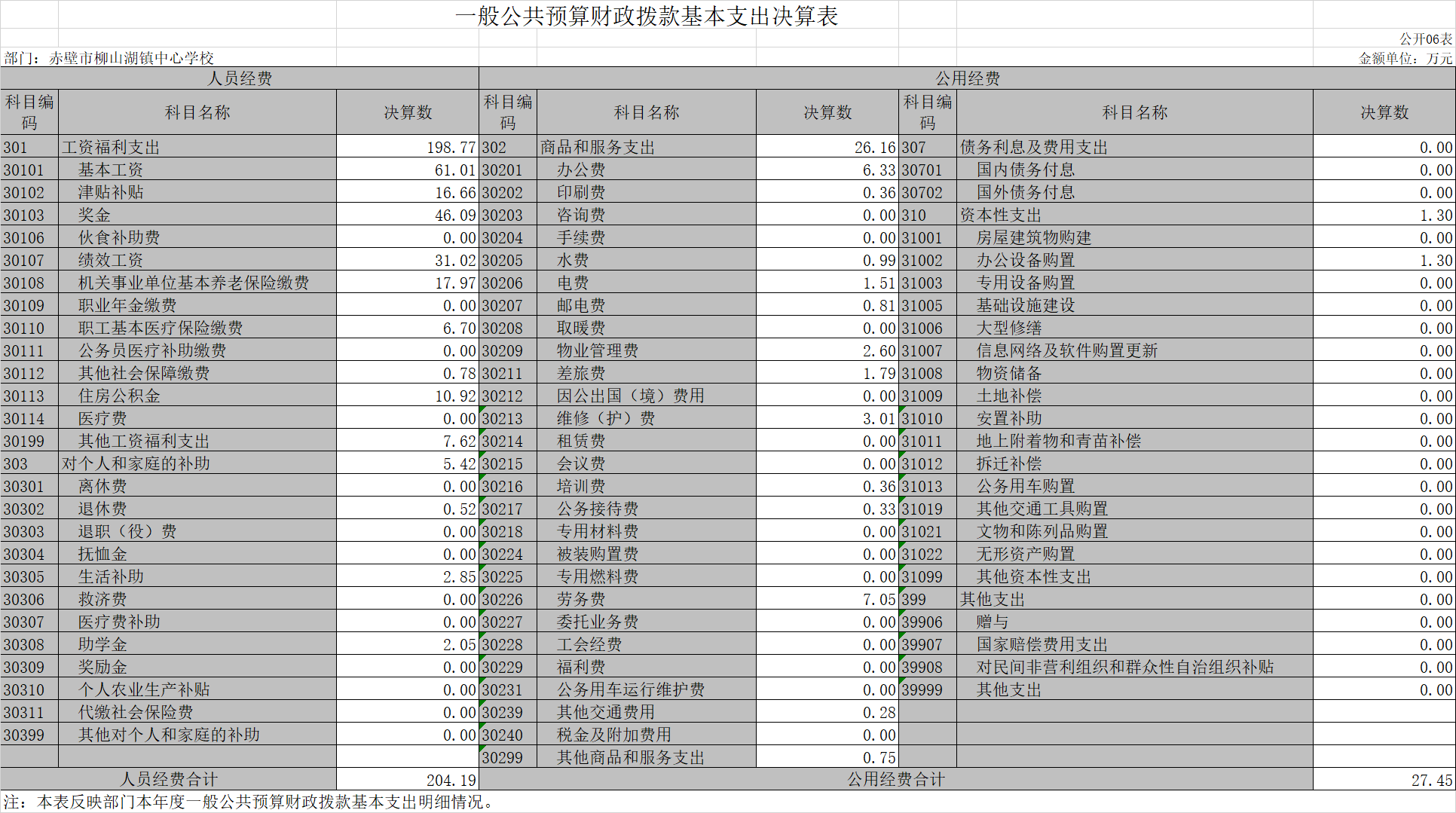Viewport: 1456px width, 813px height.
Task: Click the 工资福利支出 cell
Action: 197,147
